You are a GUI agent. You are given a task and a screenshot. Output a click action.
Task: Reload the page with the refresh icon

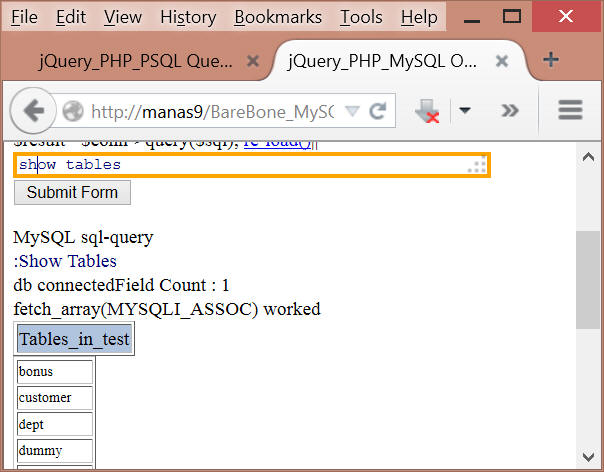pyautogui.click(x=378, y=111)
